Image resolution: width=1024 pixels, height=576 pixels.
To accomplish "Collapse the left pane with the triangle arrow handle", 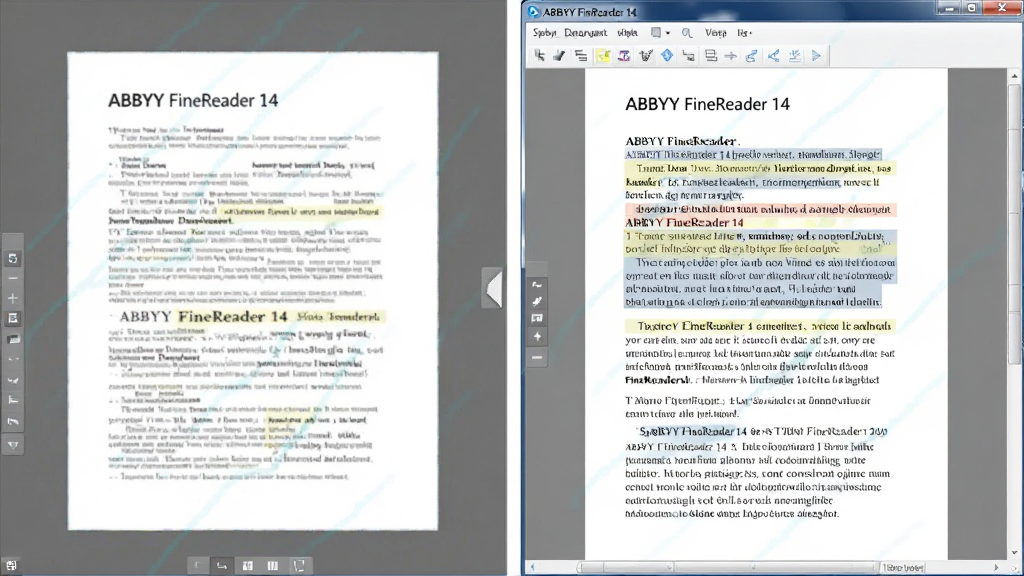I will click(493, 288).
